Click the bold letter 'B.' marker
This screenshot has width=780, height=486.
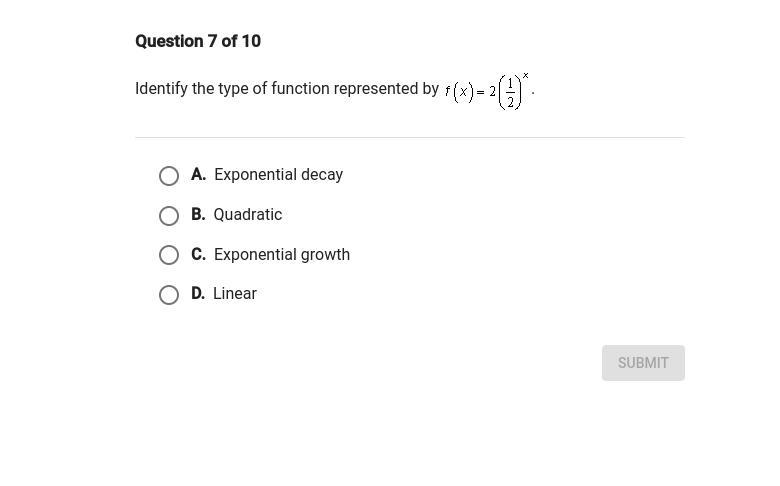[198, 214]
